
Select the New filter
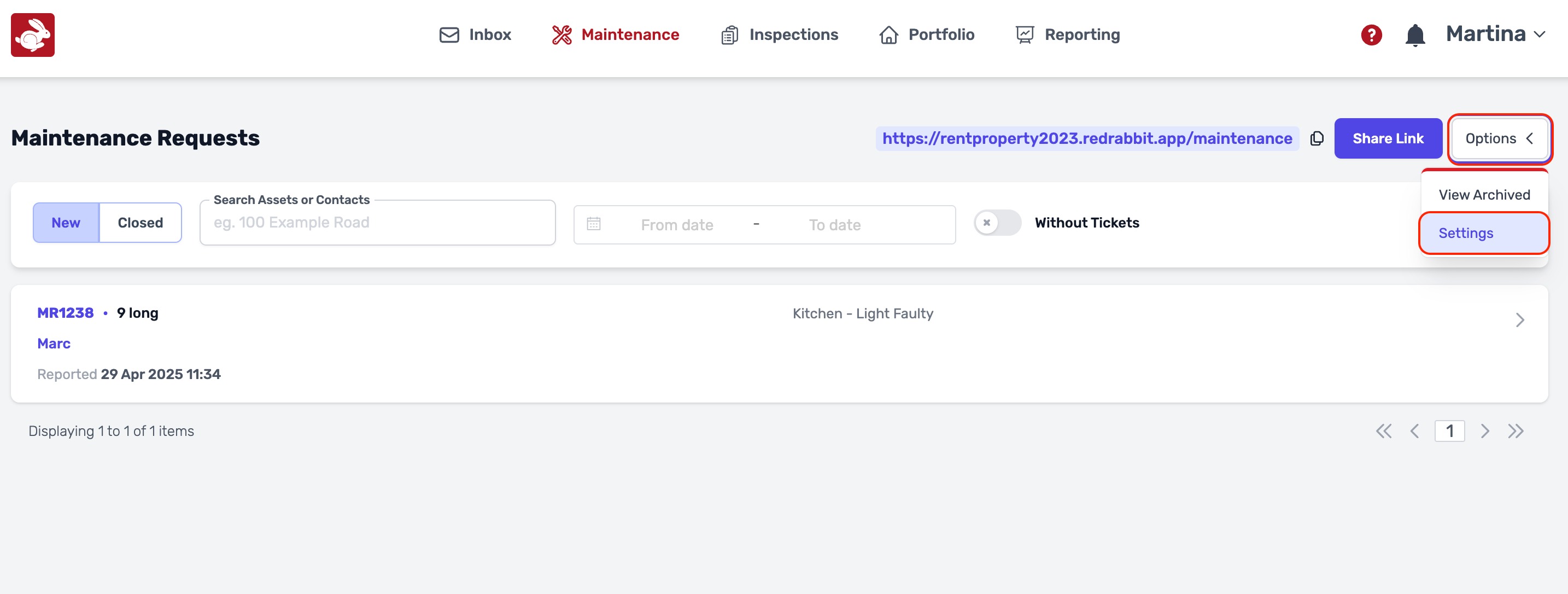pos(66,223)
